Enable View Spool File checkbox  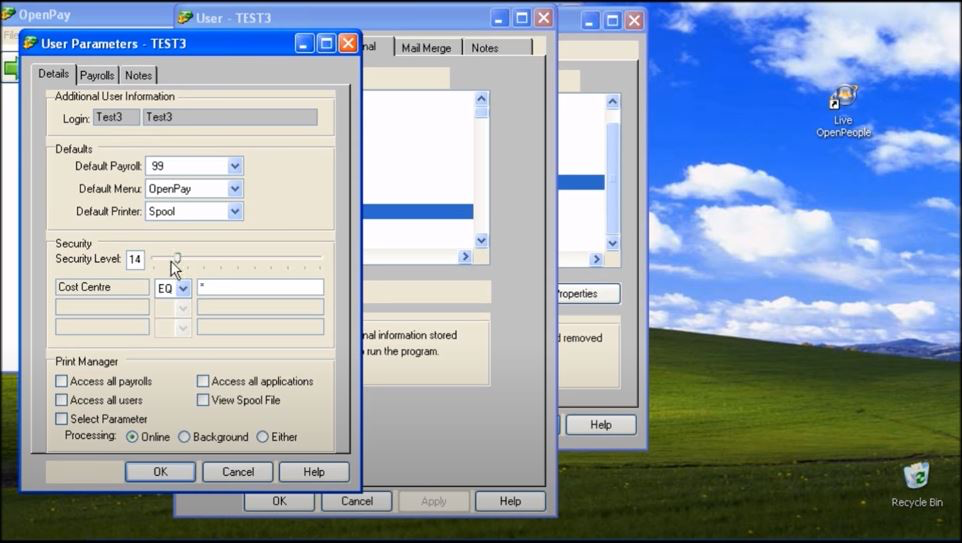(x=203, y=400)
